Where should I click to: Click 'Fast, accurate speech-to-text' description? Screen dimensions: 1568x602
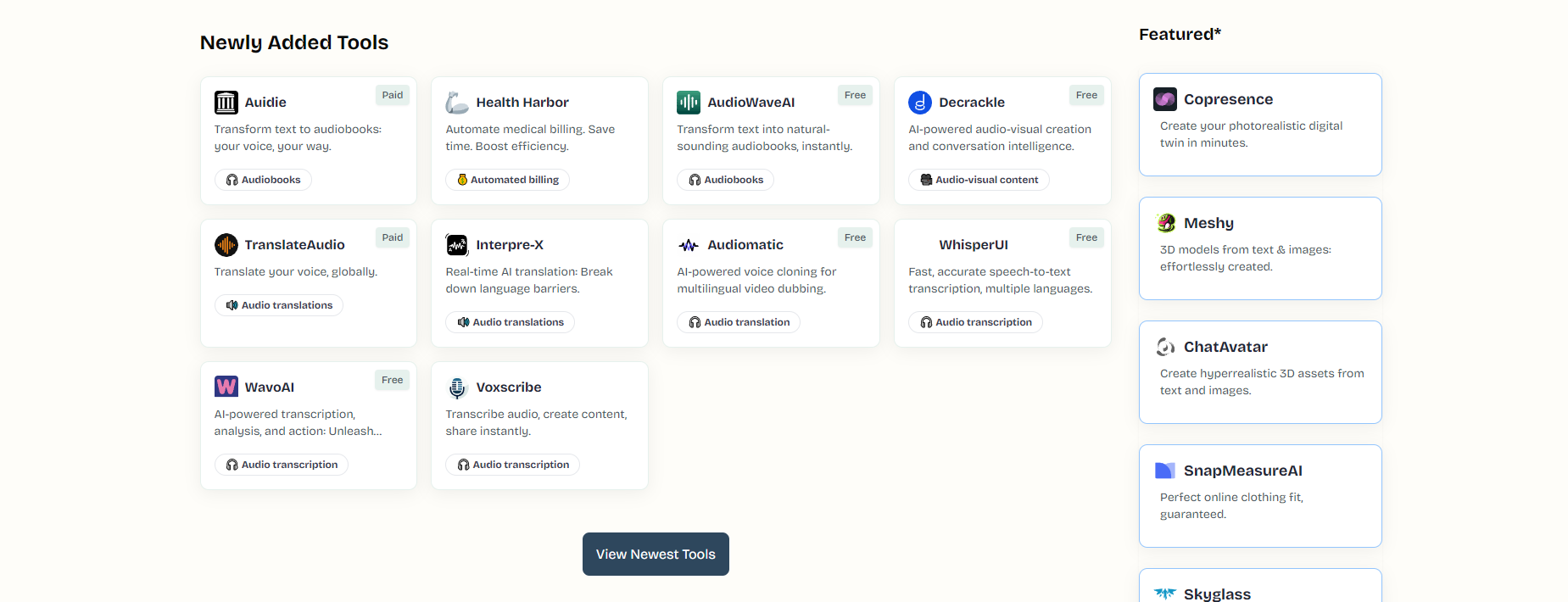[x=1001, y=280]
